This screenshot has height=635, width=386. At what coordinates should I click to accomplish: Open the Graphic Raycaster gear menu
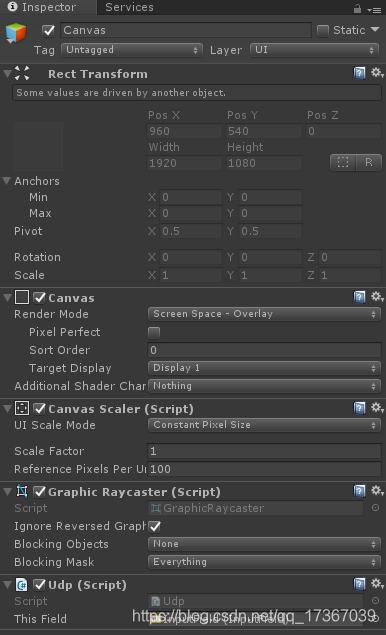pyautogui.click(x=377, y=491)
